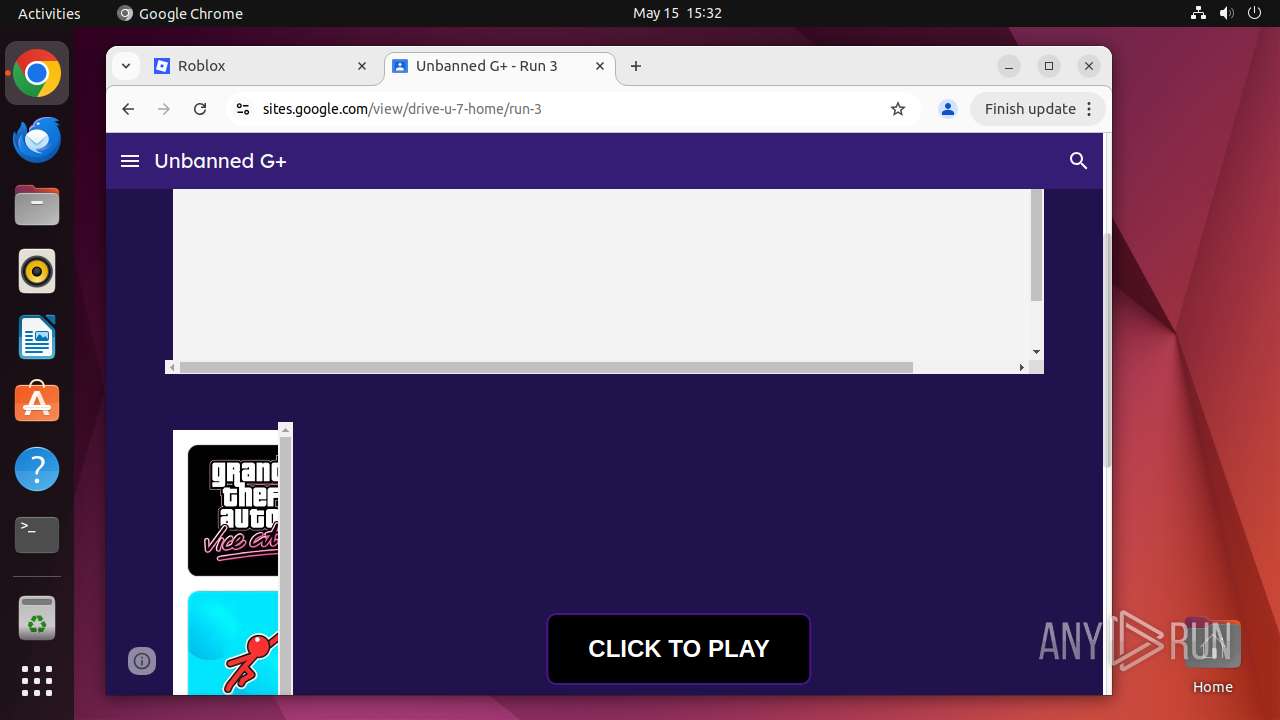This screenshot has height=720, width=1280.
Task: Click the CLICK TO PLAY button
Action: click(x=678, y=649)
